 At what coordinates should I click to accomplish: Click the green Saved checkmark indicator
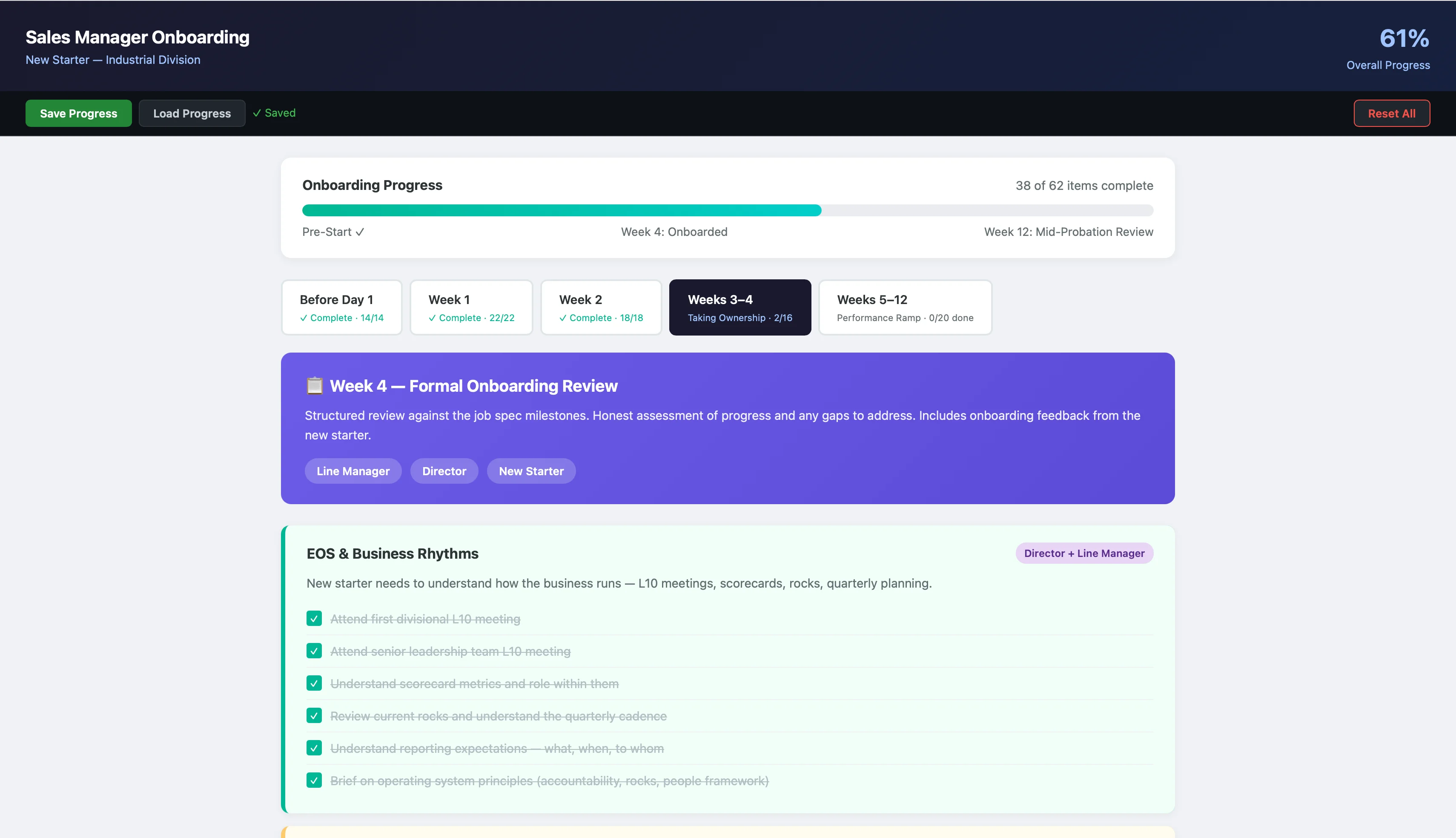click(275, 113)
